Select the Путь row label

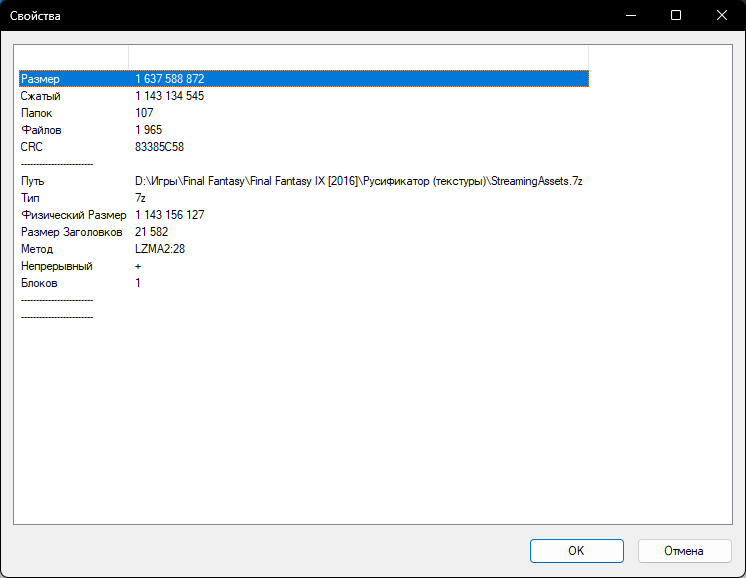tap(33, 182)
